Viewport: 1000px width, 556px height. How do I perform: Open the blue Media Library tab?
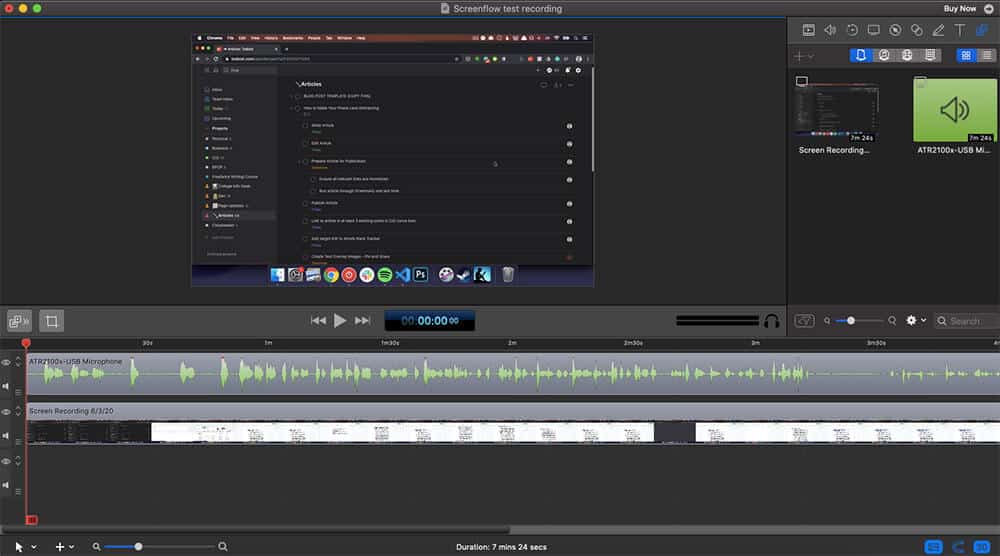982,30
